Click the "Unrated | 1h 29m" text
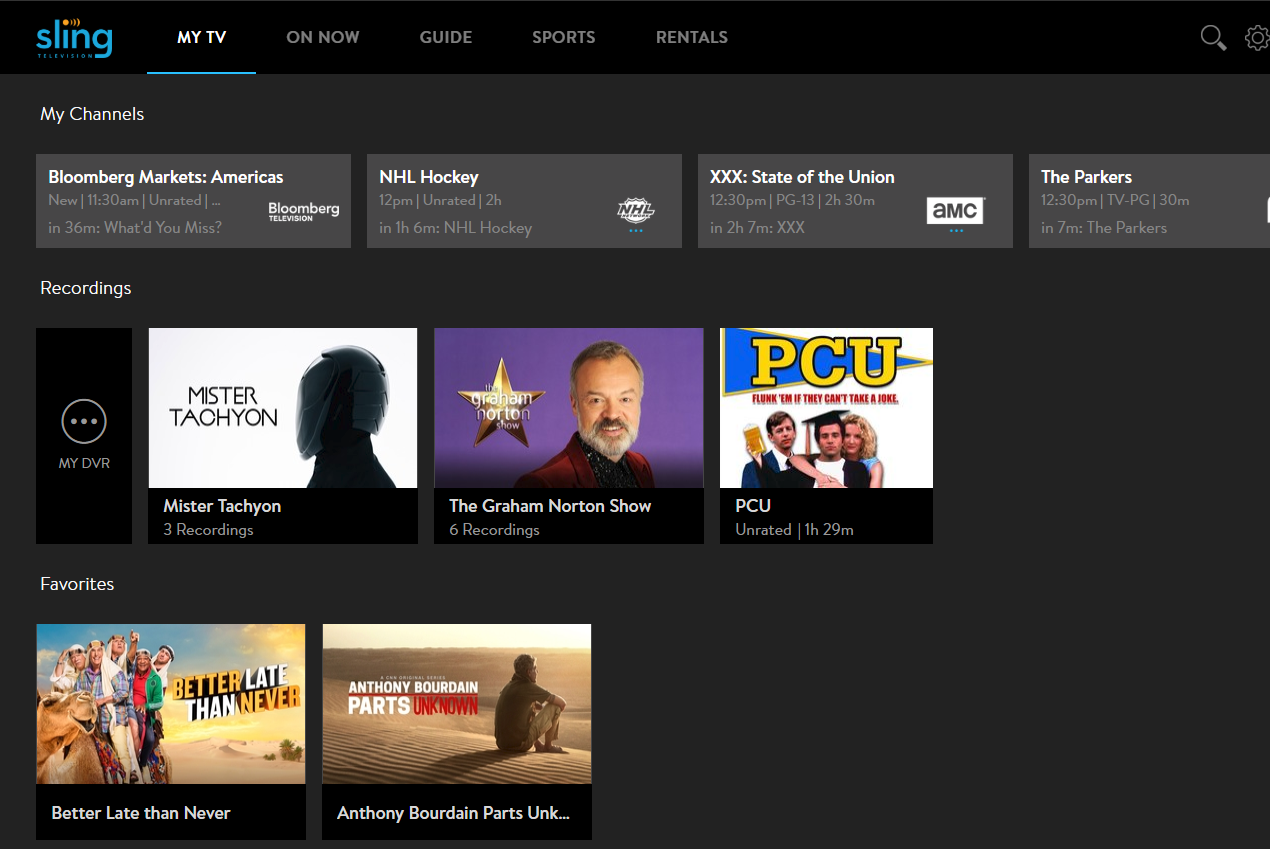Viewport: 1270px width, 849px height. coord(794,530)
